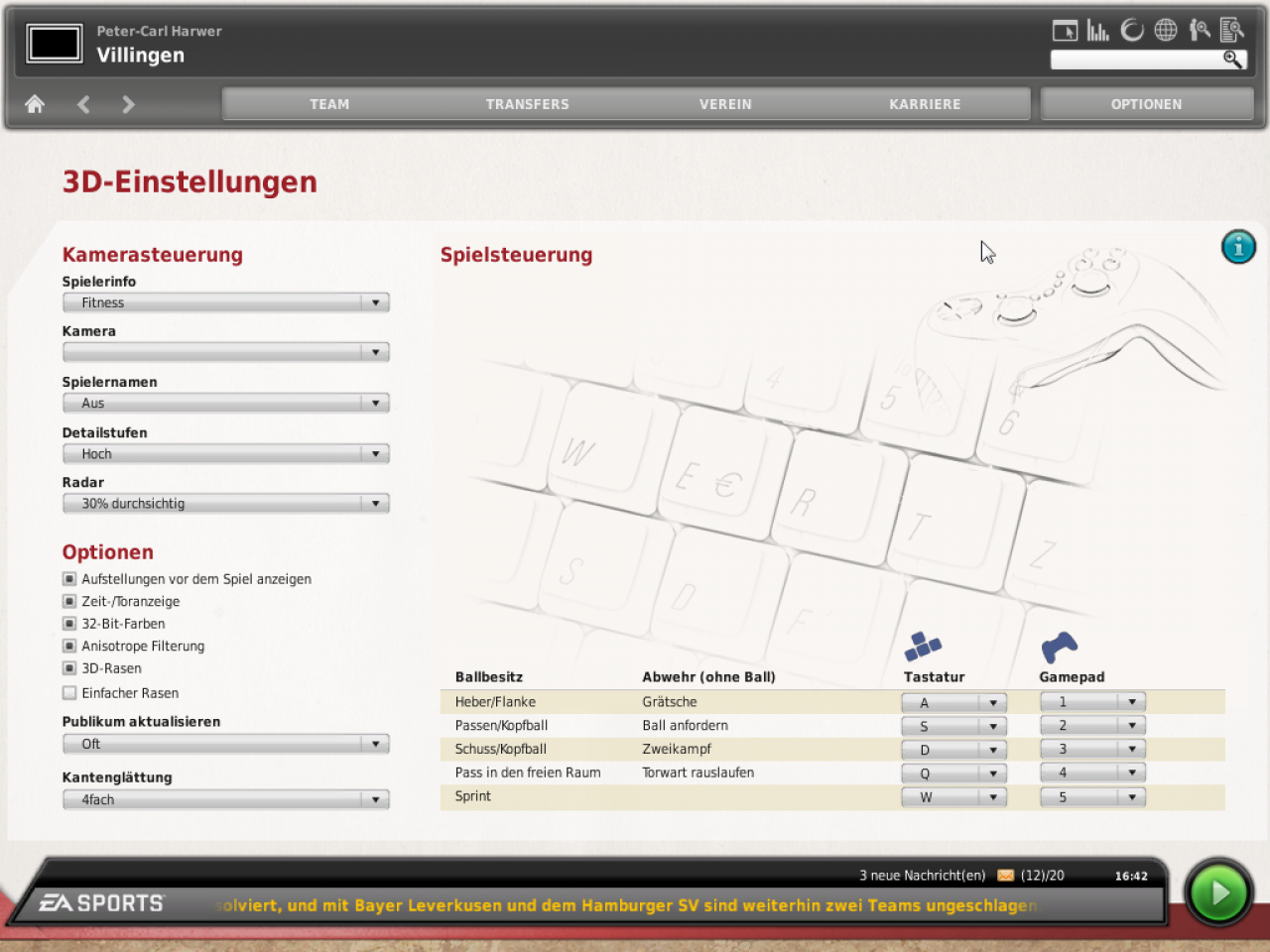Viewport: 1270px width, 952px height.
Task: Open the Radar transparency dropdown
Action: pos(226,504)
